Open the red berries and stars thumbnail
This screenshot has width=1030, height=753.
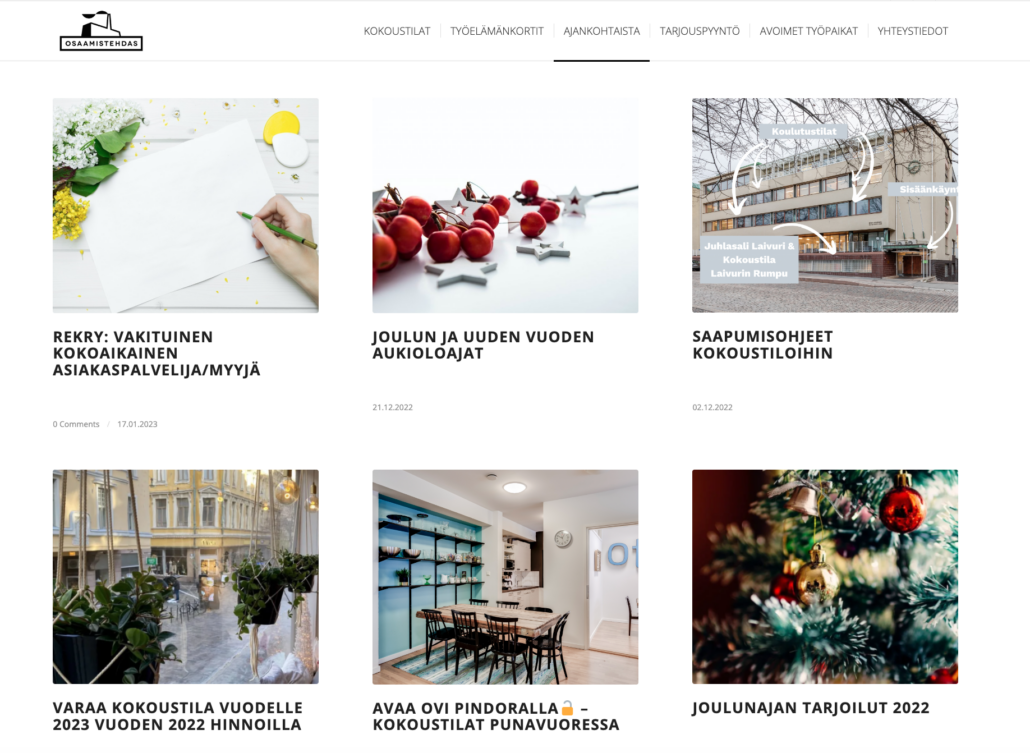click(505, 205)
